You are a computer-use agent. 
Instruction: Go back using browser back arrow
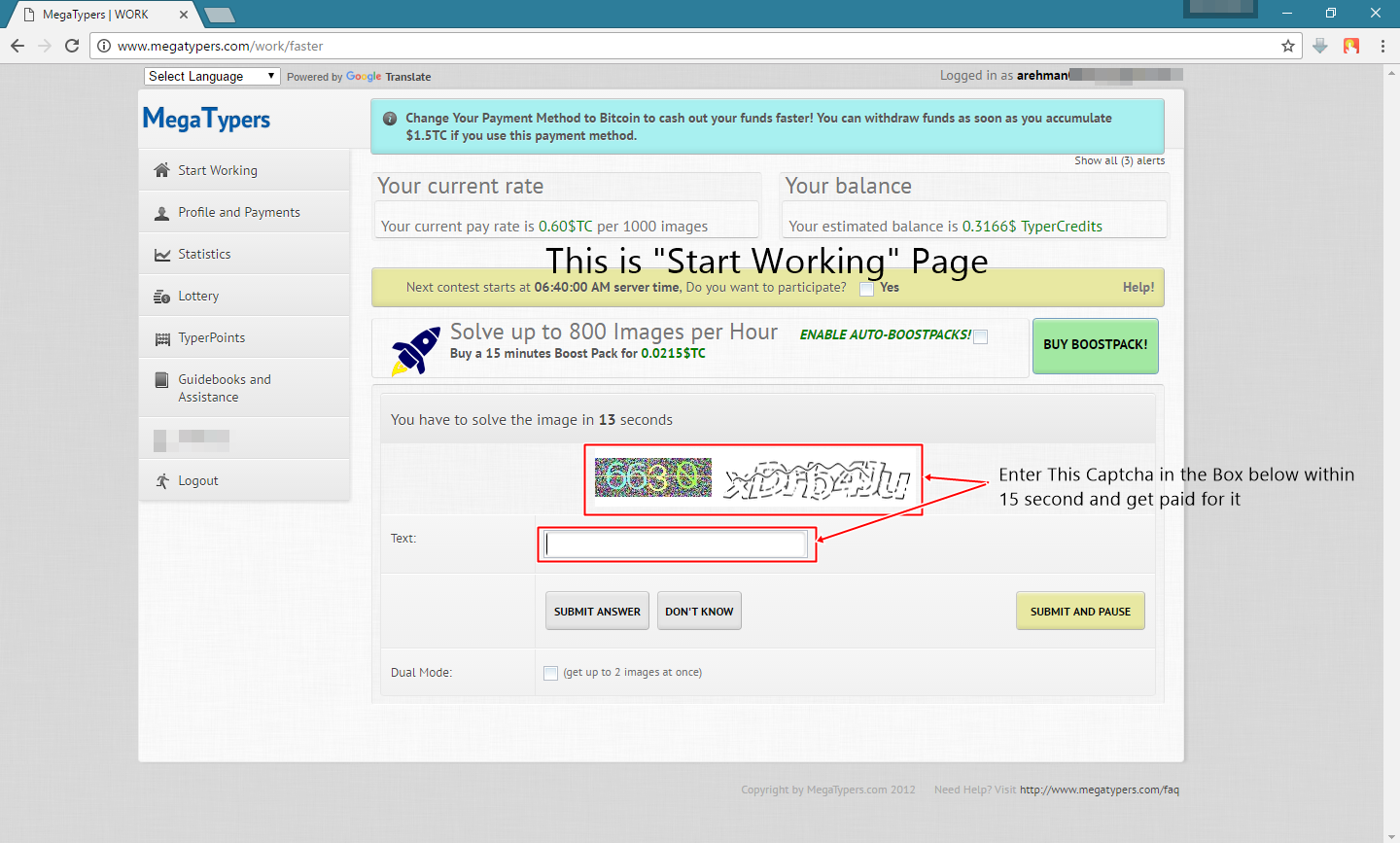(x=17, y=46)
